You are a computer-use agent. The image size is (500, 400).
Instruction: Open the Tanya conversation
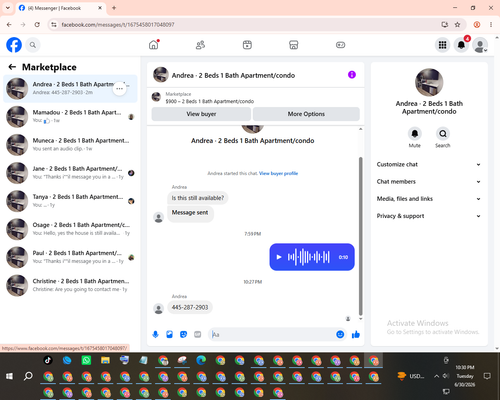tap(70, 201)
